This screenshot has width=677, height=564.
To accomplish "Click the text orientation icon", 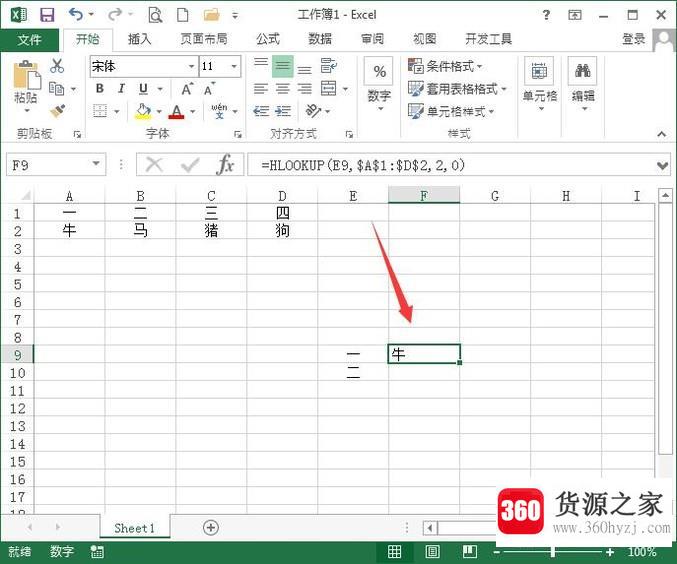I will click(x=313, y=111).
